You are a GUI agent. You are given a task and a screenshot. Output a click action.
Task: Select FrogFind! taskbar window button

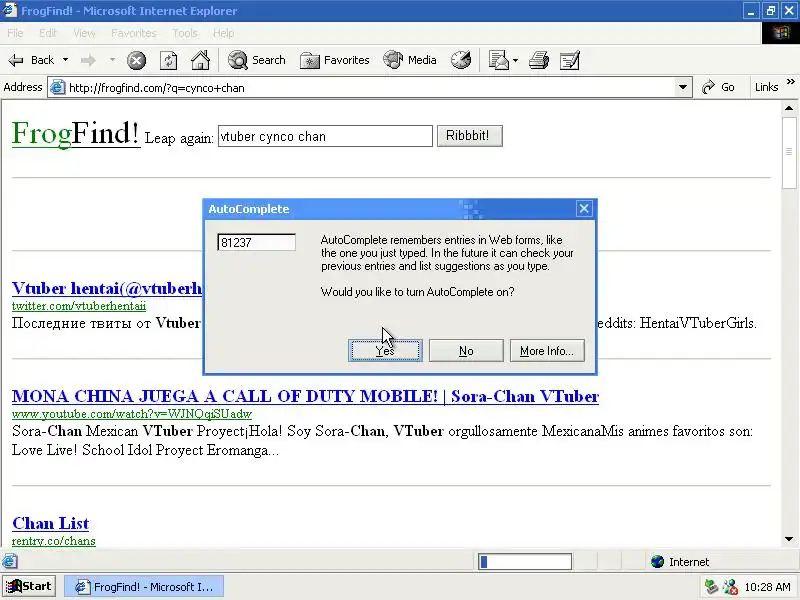coord(144,587)
